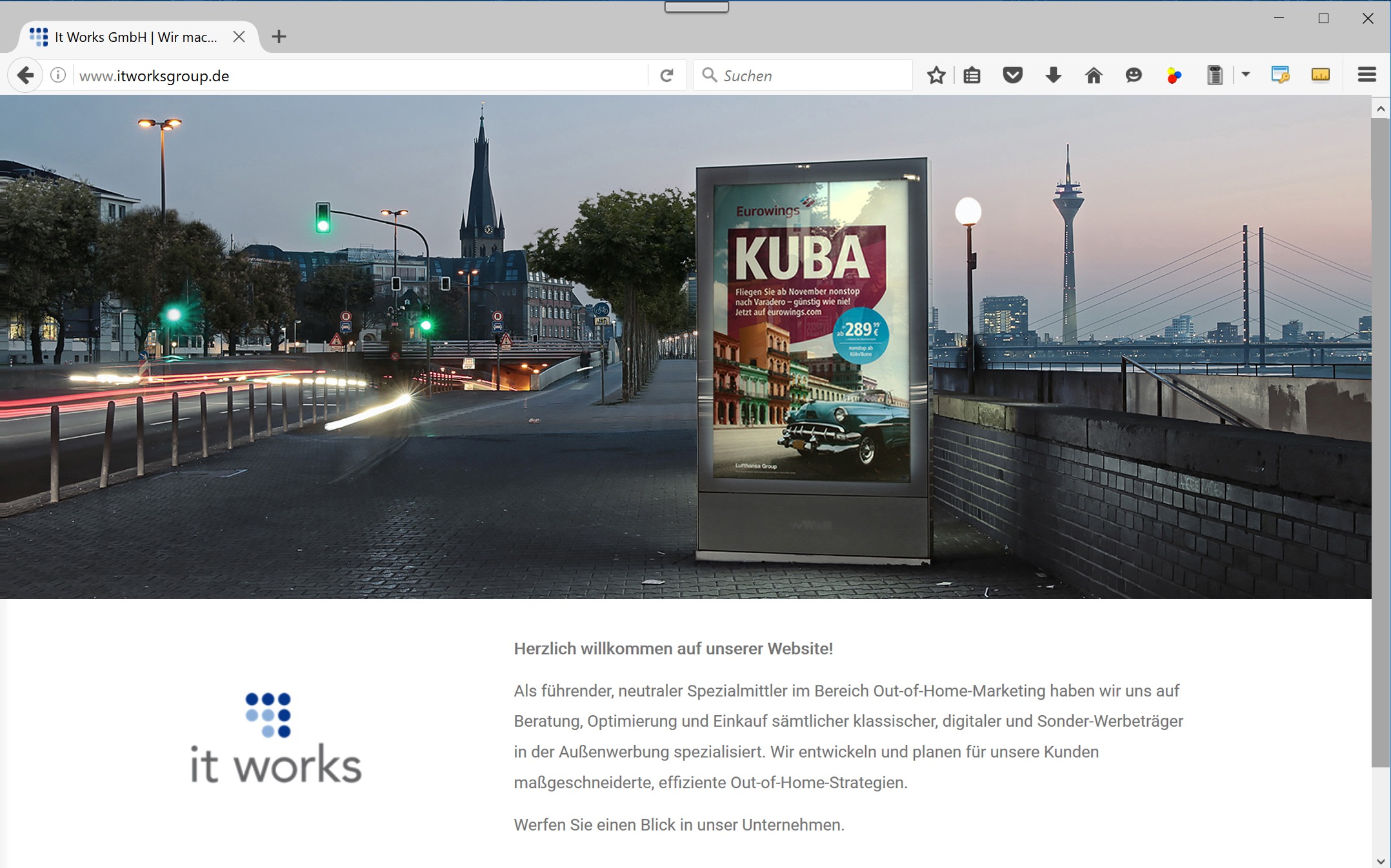This screenshot has width=1391, height=868.
Task: Focus the Suchen search field
Action: 803,75
